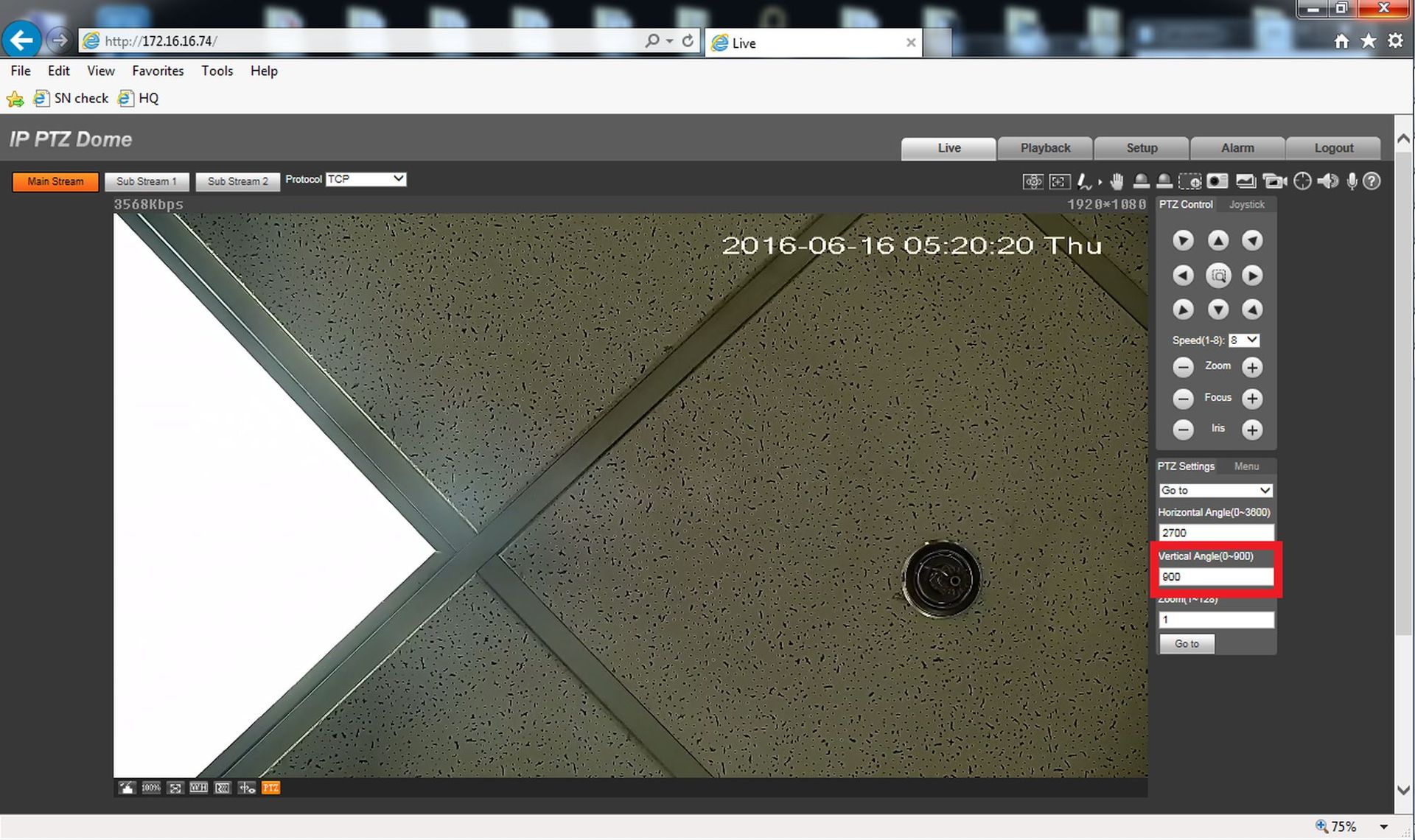Click the Horizontal Angle input field
This screenshot has width=1415, height=840.
1215,533
